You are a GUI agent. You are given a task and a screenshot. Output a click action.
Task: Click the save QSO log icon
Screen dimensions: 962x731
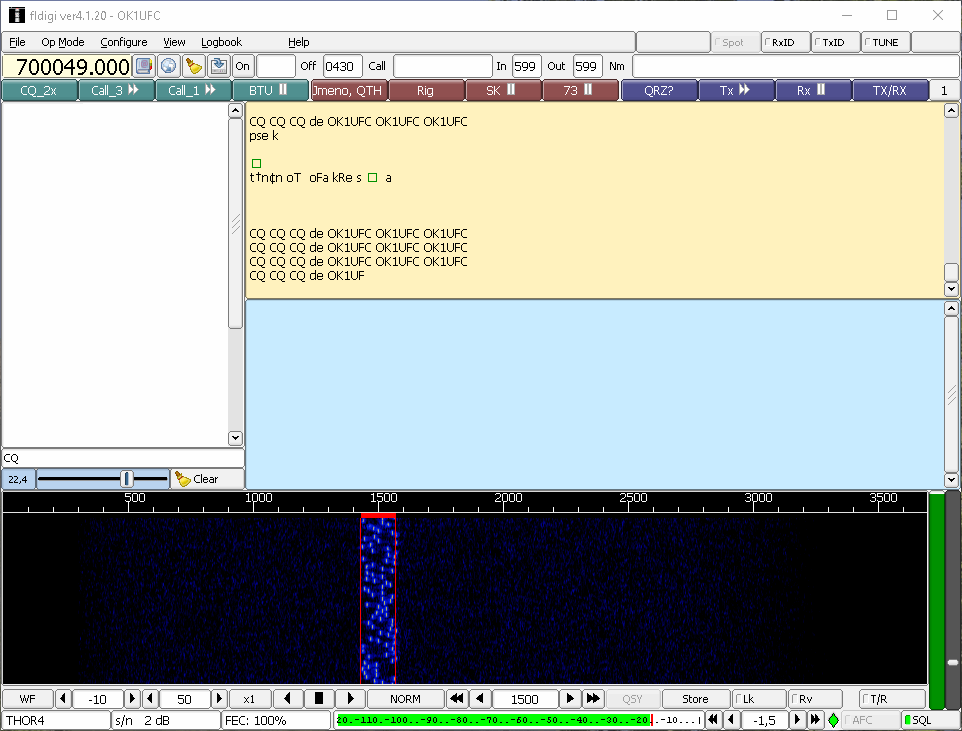218,66
